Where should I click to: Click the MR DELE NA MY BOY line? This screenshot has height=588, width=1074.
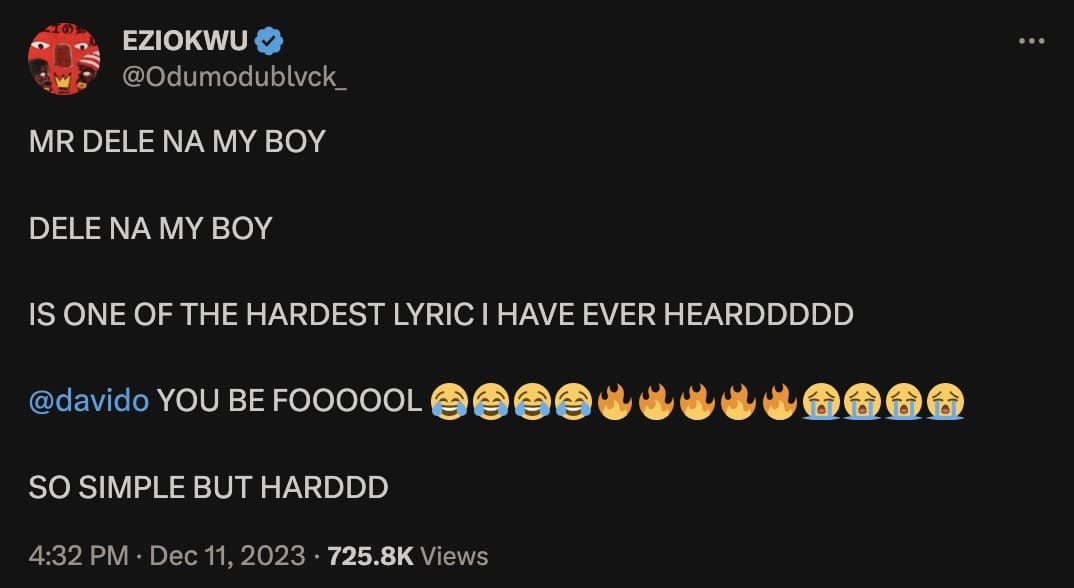(x=177, y=141)
